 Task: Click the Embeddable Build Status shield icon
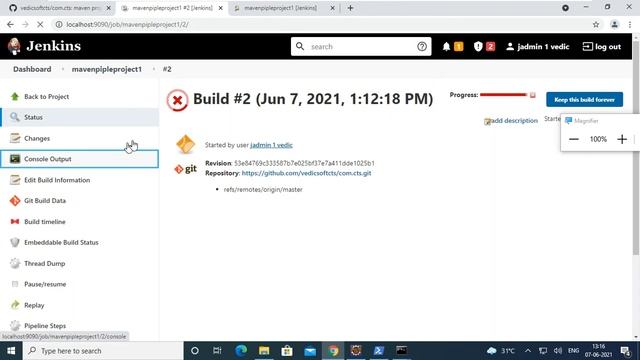pyautogui.click(x=15, y=242)
